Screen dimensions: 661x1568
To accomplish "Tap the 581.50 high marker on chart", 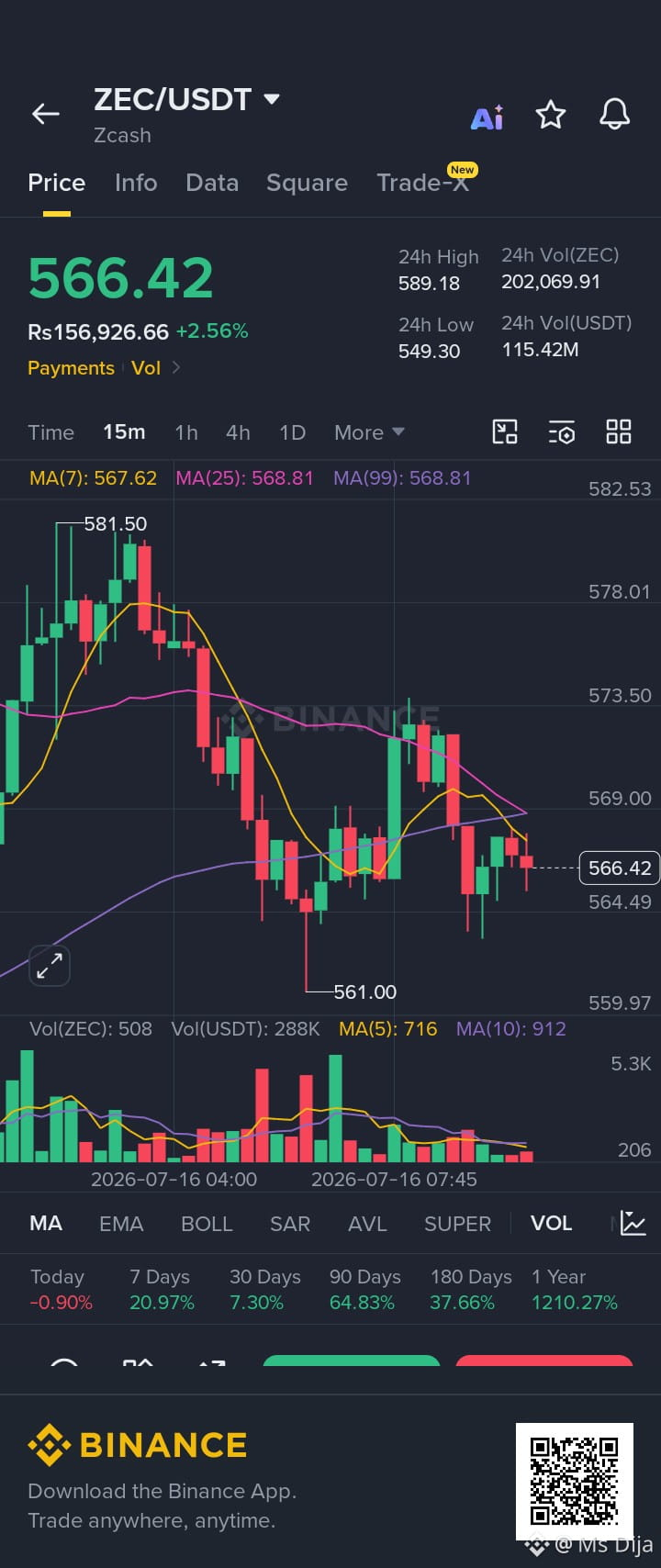I will pyautogui.click(x=116, y=524).
